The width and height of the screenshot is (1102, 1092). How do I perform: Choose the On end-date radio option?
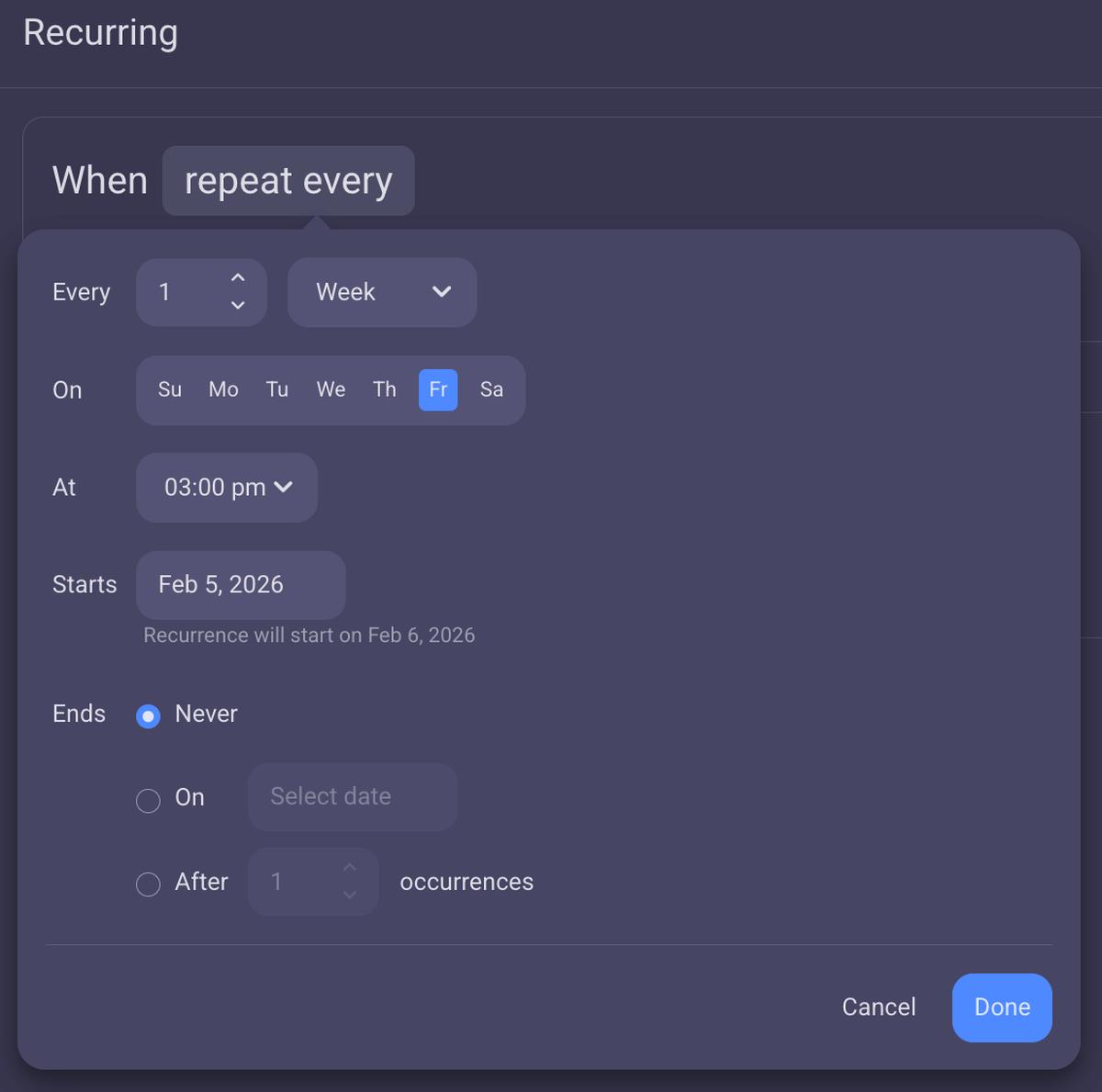[x=148, y=801]
